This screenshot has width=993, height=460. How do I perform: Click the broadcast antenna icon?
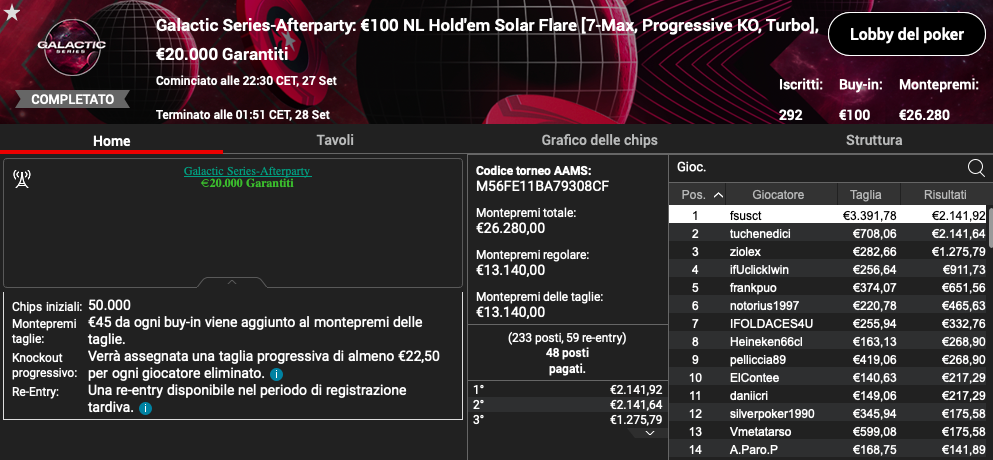click(20, 179)
